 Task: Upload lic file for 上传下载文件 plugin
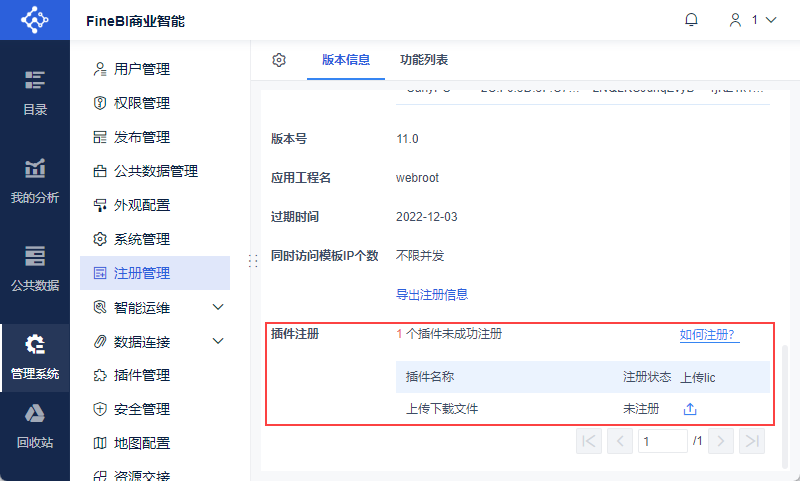coord(690,409)
